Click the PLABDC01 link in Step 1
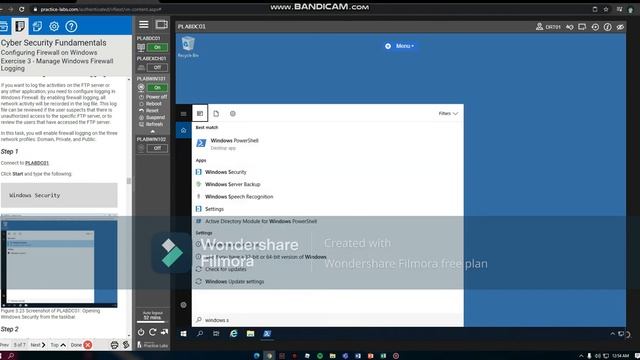Viewport: 640px width, 360px height. tap(37, 163)
